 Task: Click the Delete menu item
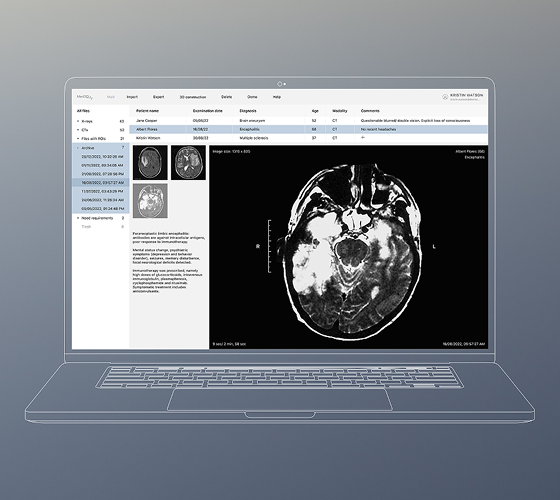pyautogui.click(x=226, y=97)
